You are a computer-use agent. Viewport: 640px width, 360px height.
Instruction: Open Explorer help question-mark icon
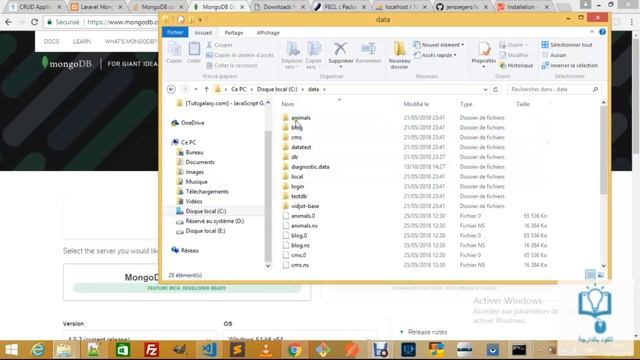602,32
